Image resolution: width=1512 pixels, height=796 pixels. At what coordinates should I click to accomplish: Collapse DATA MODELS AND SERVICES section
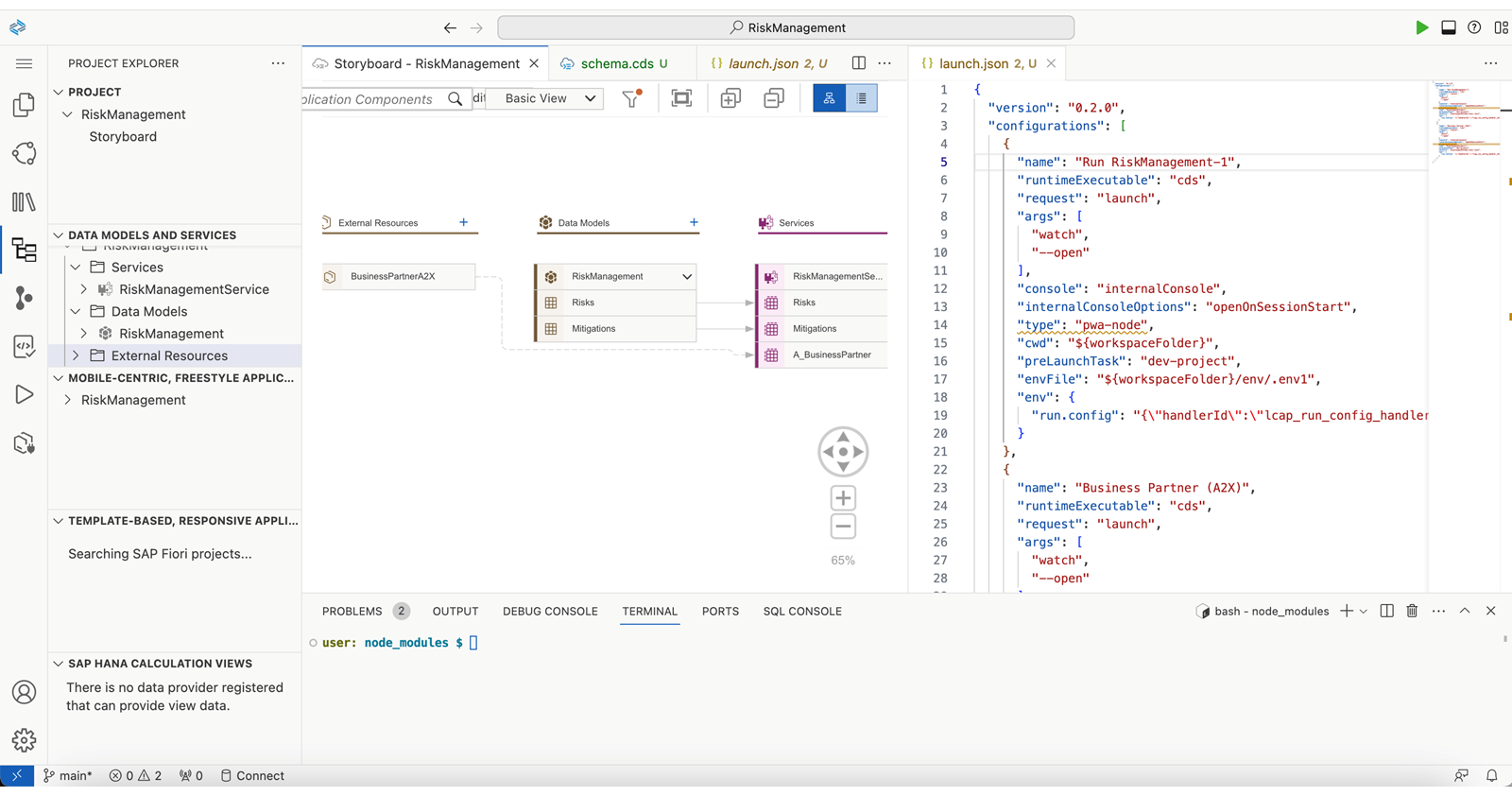pyautogui.click(x=59, y=235)
